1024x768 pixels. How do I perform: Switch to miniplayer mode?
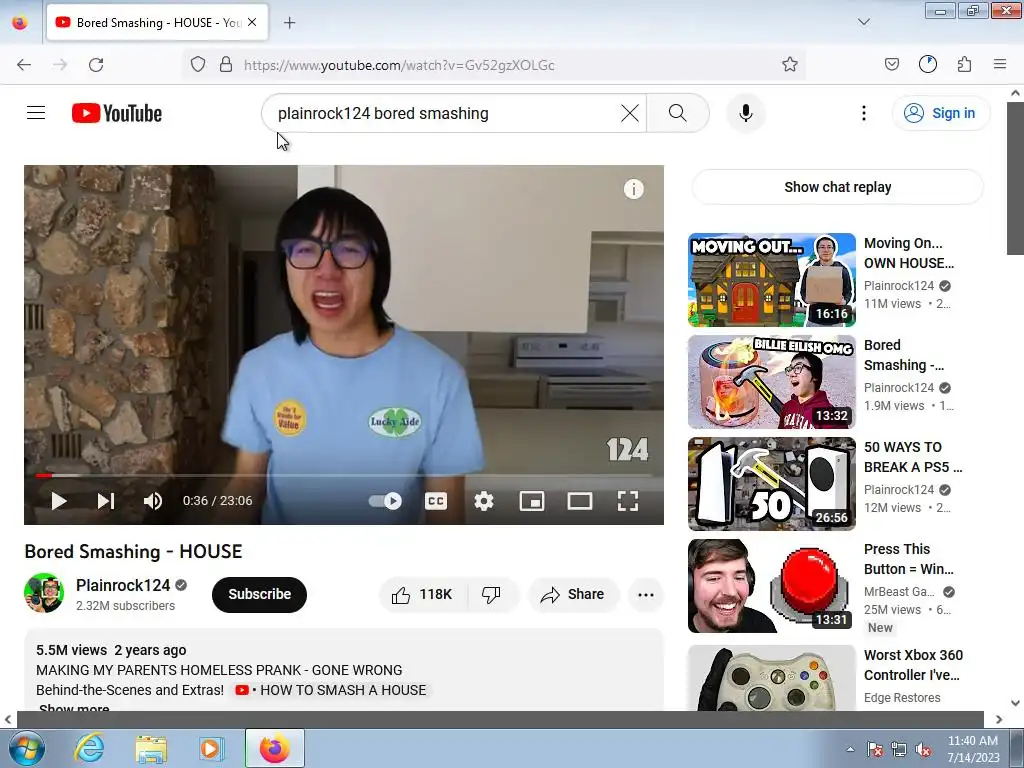pos(532,501)
